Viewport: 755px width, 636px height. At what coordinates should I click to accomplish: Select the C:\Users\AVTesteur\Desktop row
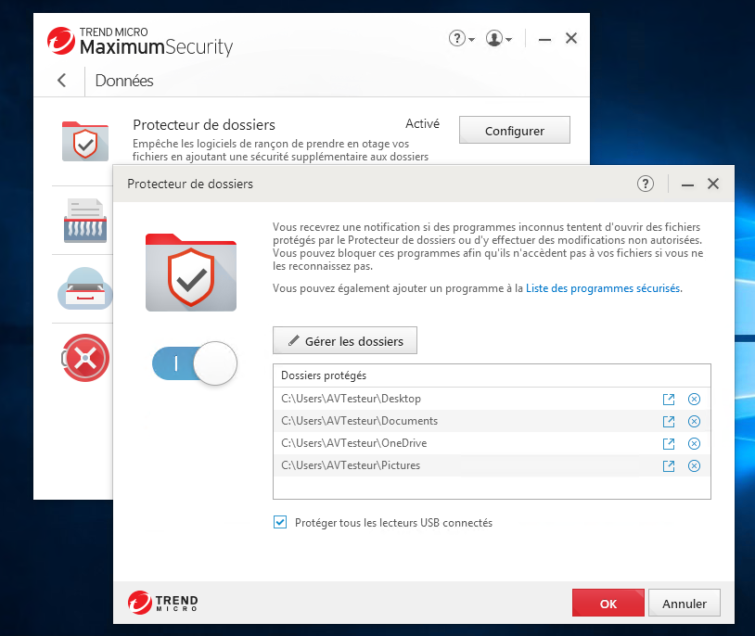(x=492, y=399)
